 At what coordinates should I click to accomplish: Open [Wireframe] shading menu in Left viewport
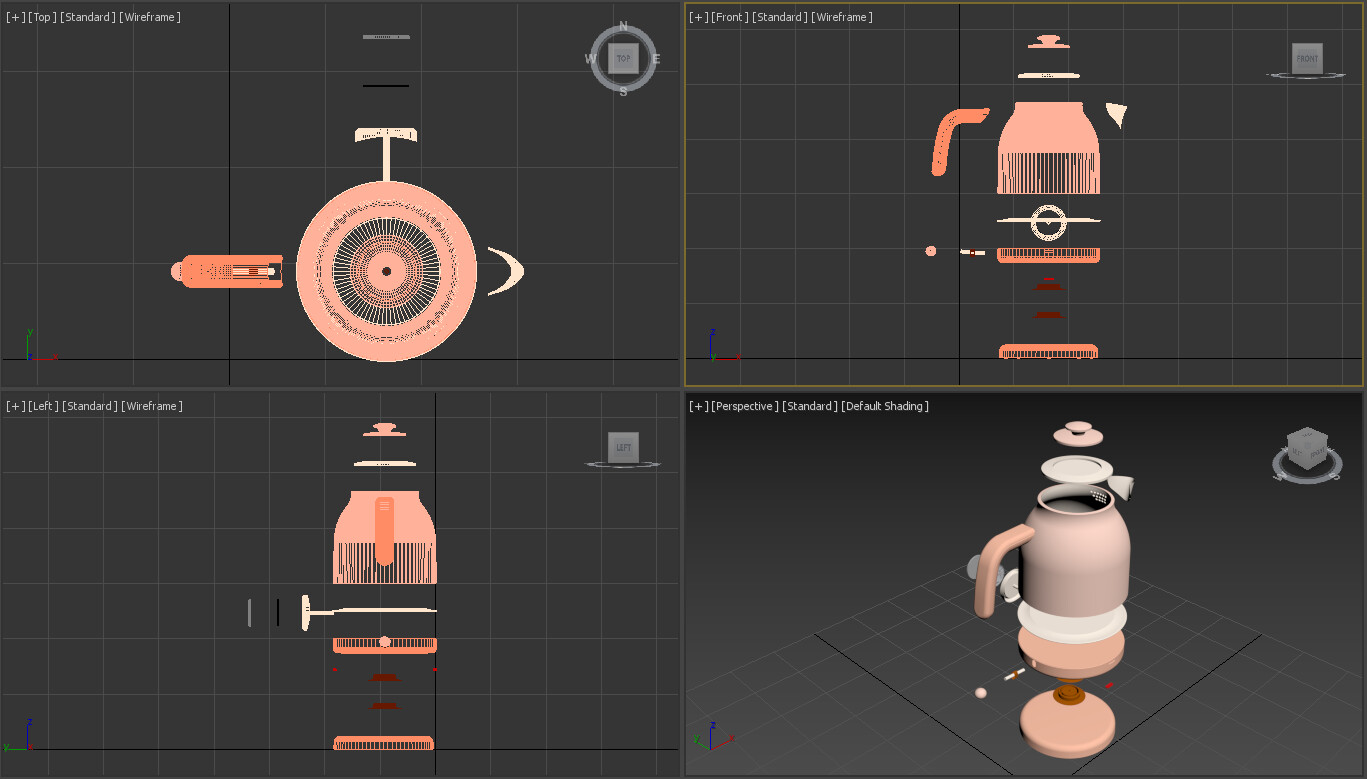tap(152, 406)
